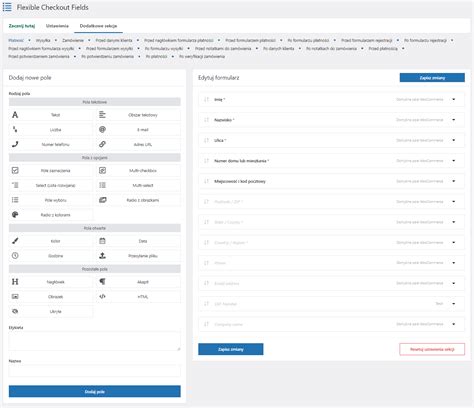Viewport: 474px width, 408px height.
Task: Choose the Select (Lista rozwijana) field icon
Action: point(15,185)
